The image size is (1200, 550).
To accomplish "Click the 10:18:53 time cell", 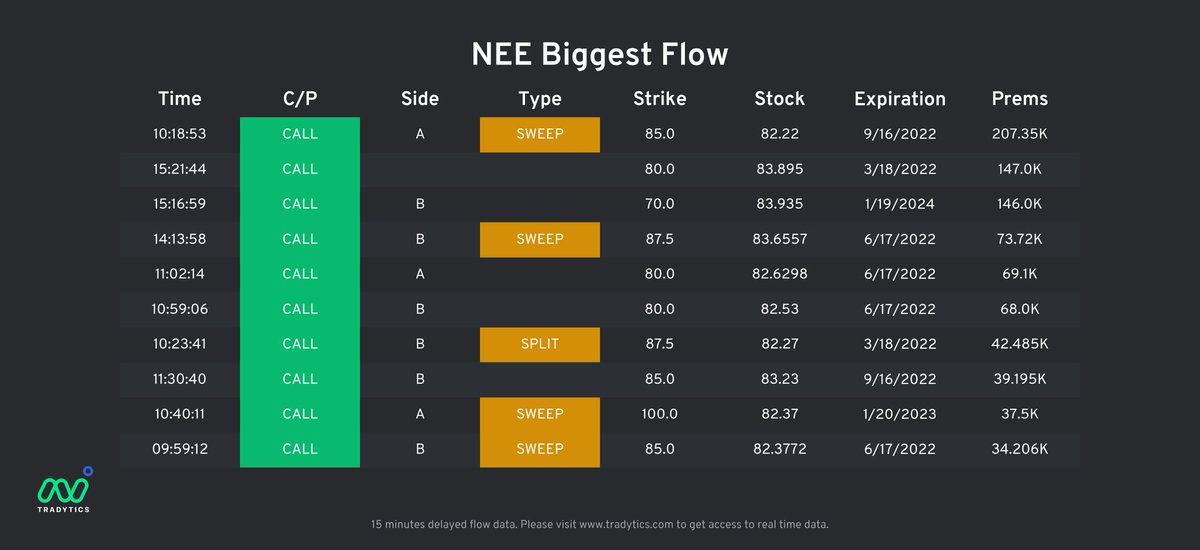I will tap(180, 134).
